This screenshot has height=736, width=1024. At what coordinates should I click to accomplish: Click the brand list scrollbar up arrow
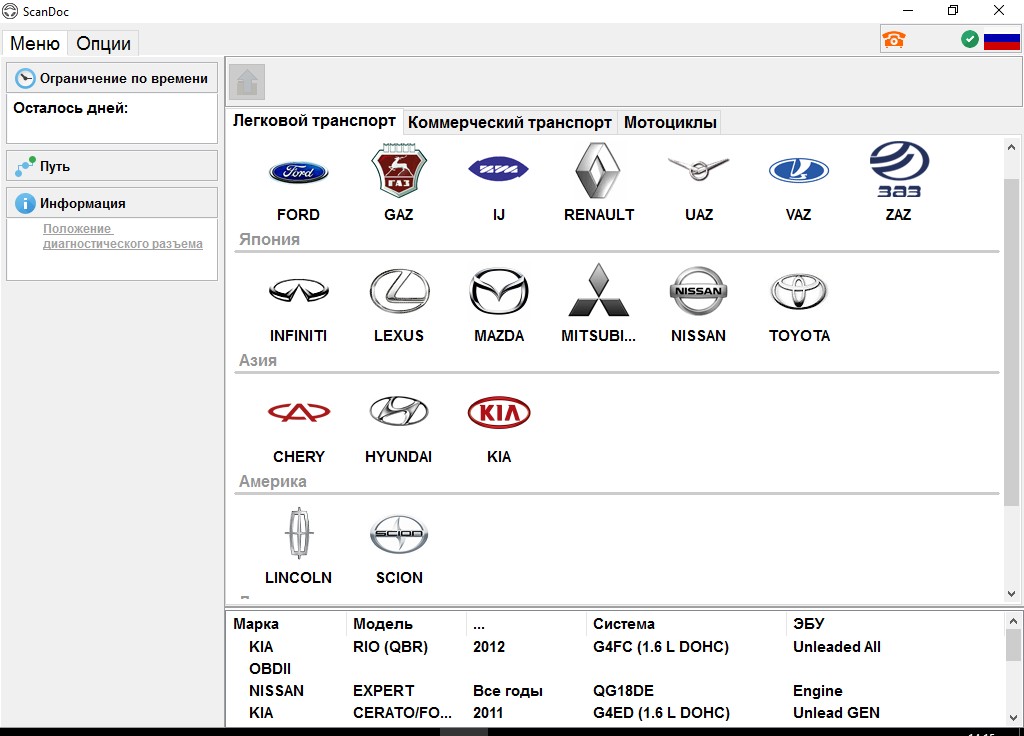pyautogui.click(x=1012, y=147)
